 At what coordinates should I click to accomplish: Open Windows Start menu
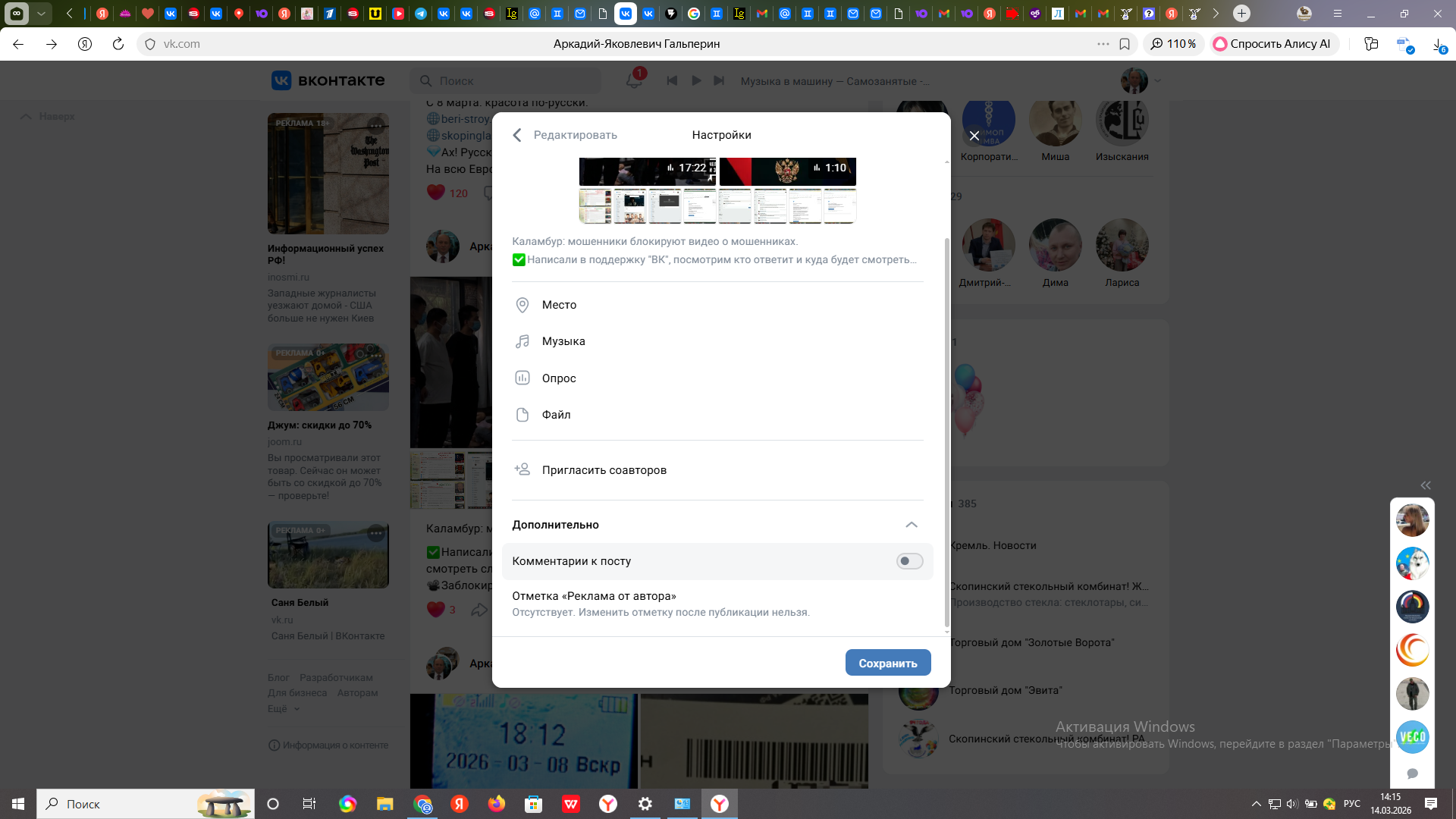(x=18, y=804)
